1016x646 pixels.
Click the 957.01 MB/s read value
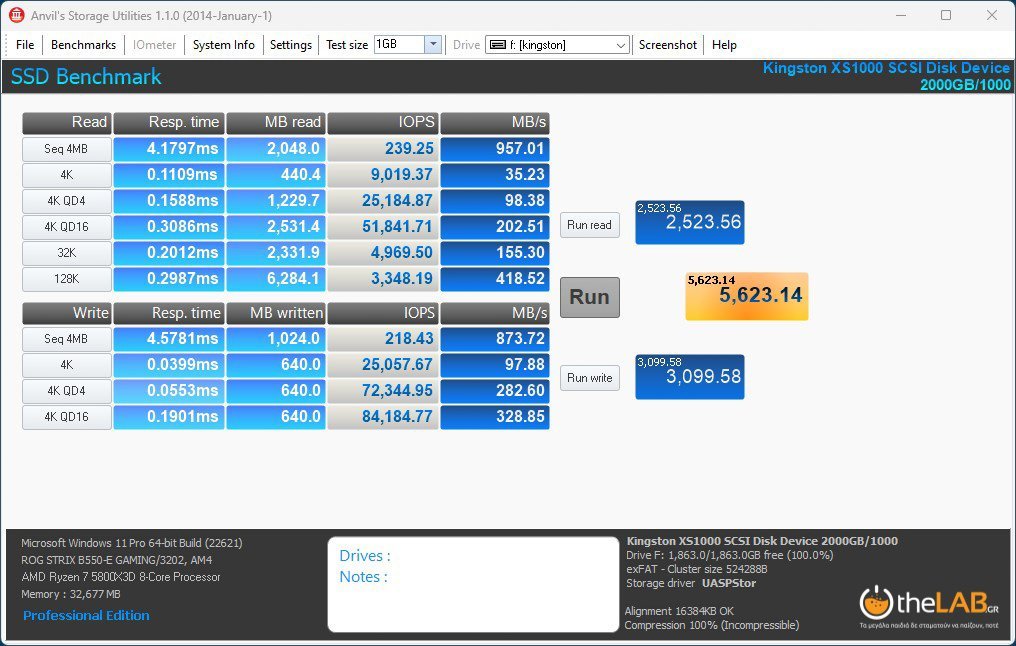495,149
